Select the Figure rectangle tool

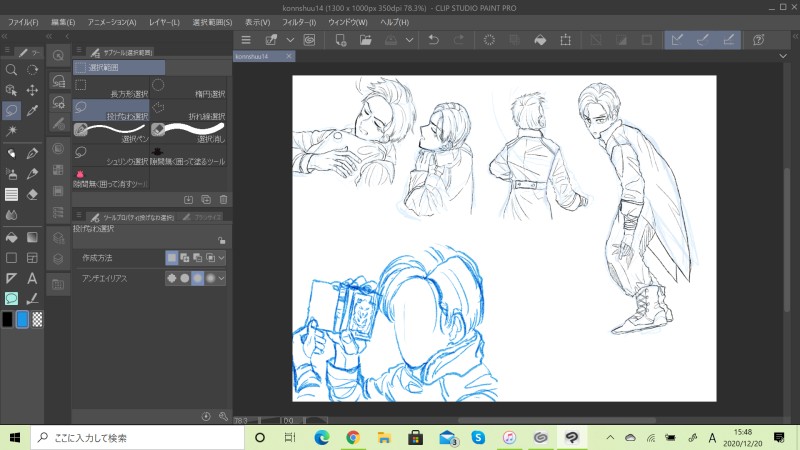[x=11, y=258]
